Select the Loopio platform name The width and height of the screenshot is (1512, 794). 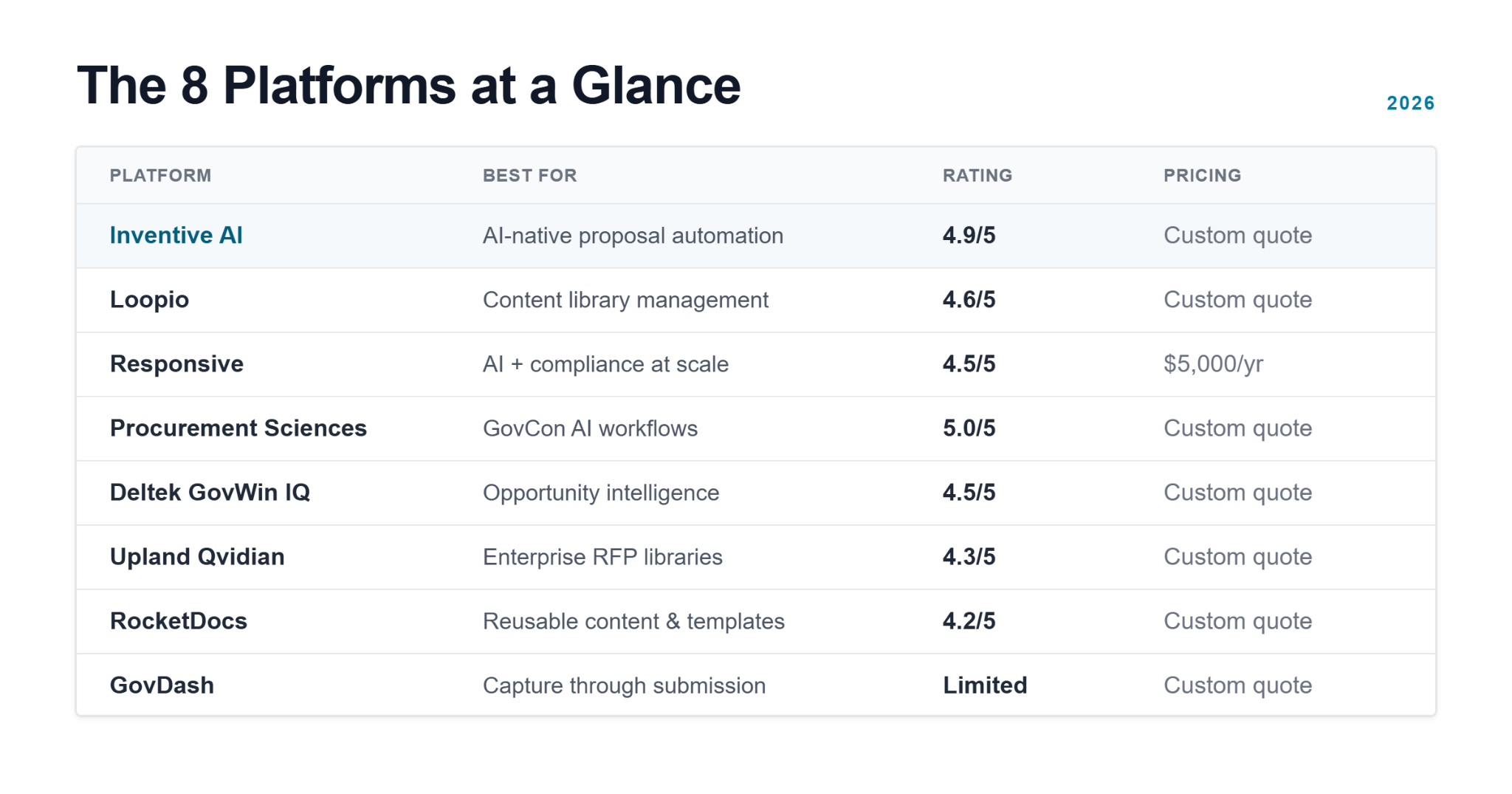point(149,300)
